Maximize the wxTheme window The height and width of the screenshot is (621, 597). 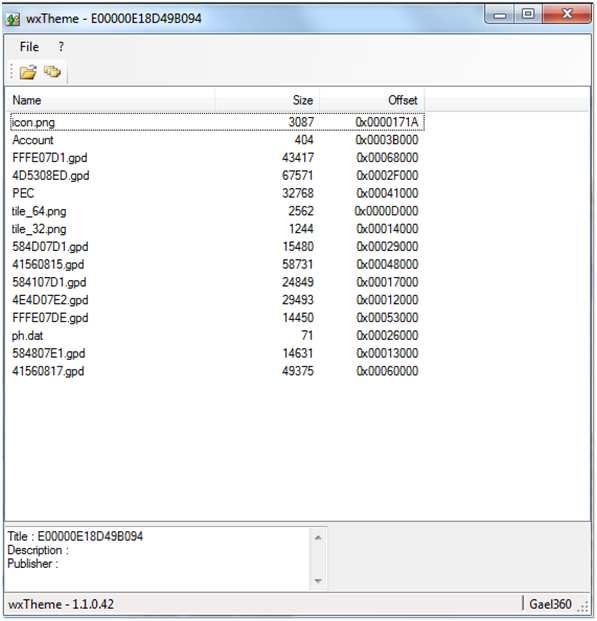(x=528, y=14)
